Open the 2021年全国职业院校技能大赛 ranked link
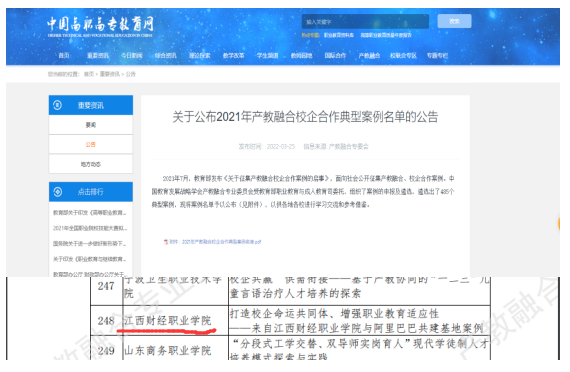The height and width of the screenshot is (372, 570). 90,228
